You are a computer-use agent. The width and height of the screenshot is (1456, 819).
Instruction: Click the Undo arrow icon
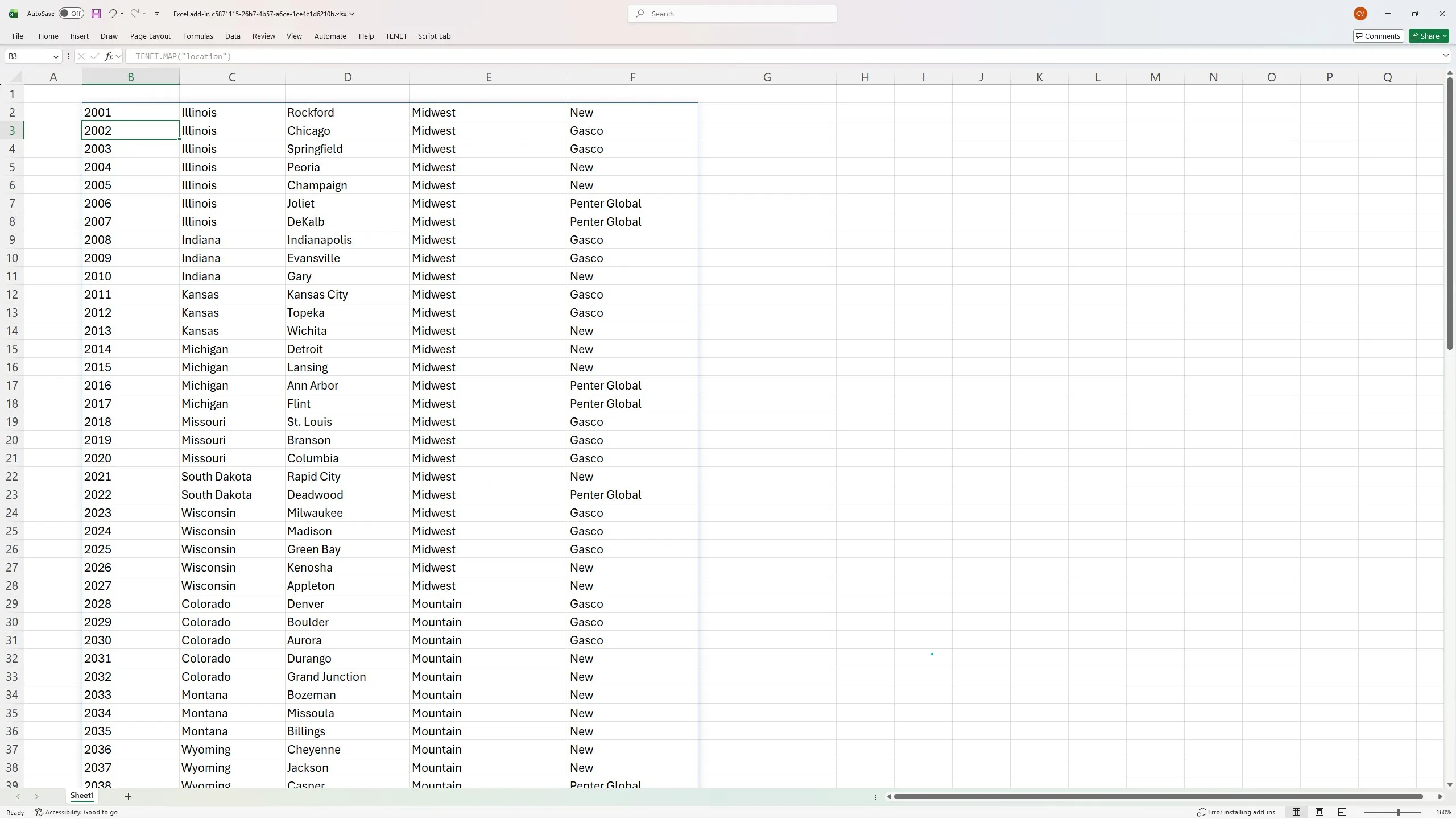pyautogui.click(x=112, y=14)
